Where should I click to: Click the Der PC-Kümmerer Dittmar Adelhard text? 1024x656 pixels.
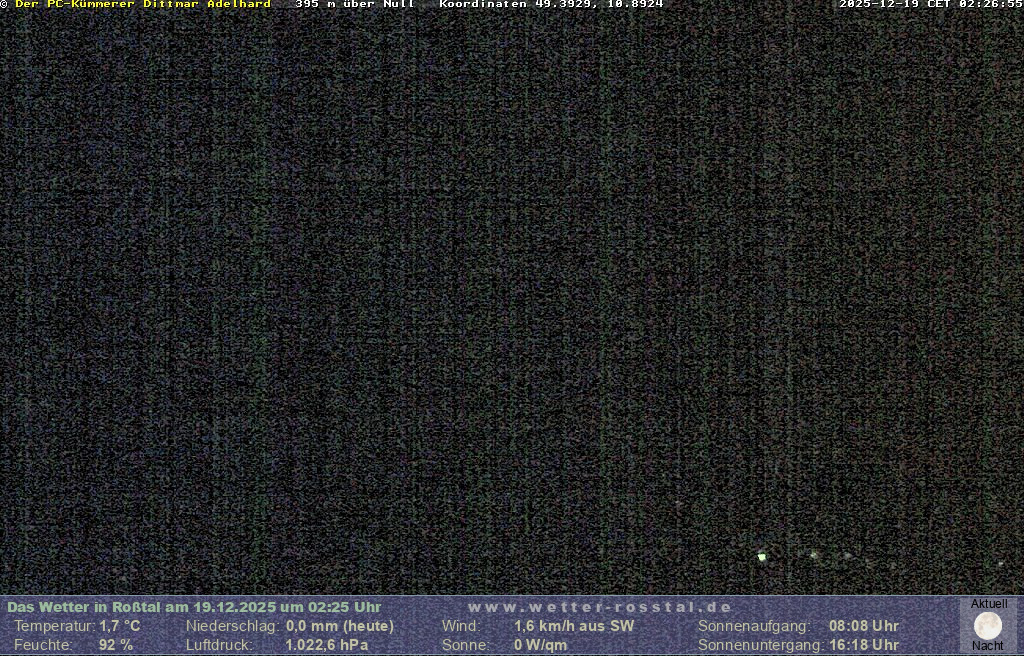click(143, 4)
